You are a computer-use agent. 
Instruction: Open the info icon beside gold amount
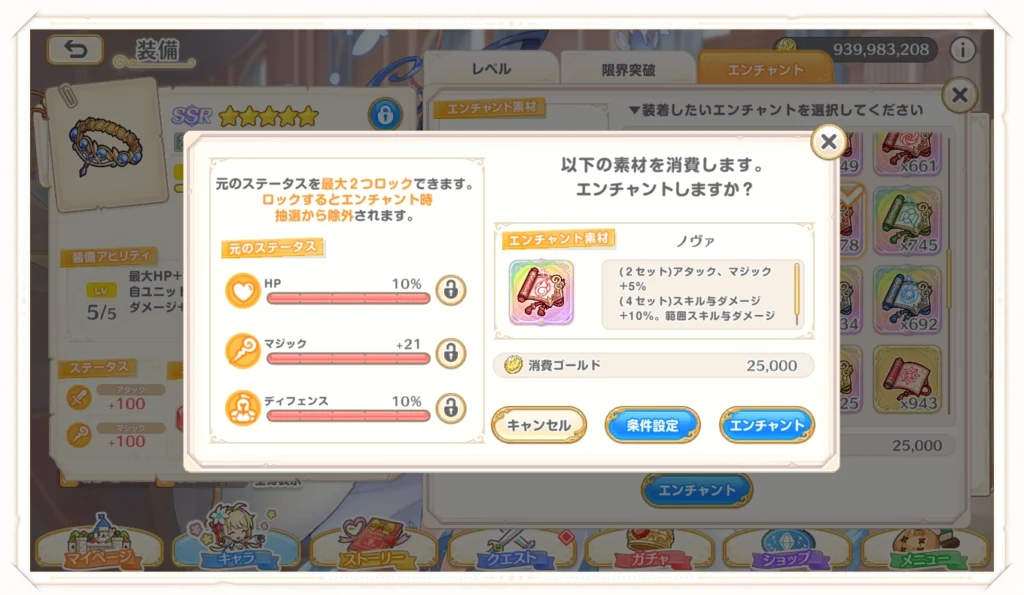click(963, 50)
